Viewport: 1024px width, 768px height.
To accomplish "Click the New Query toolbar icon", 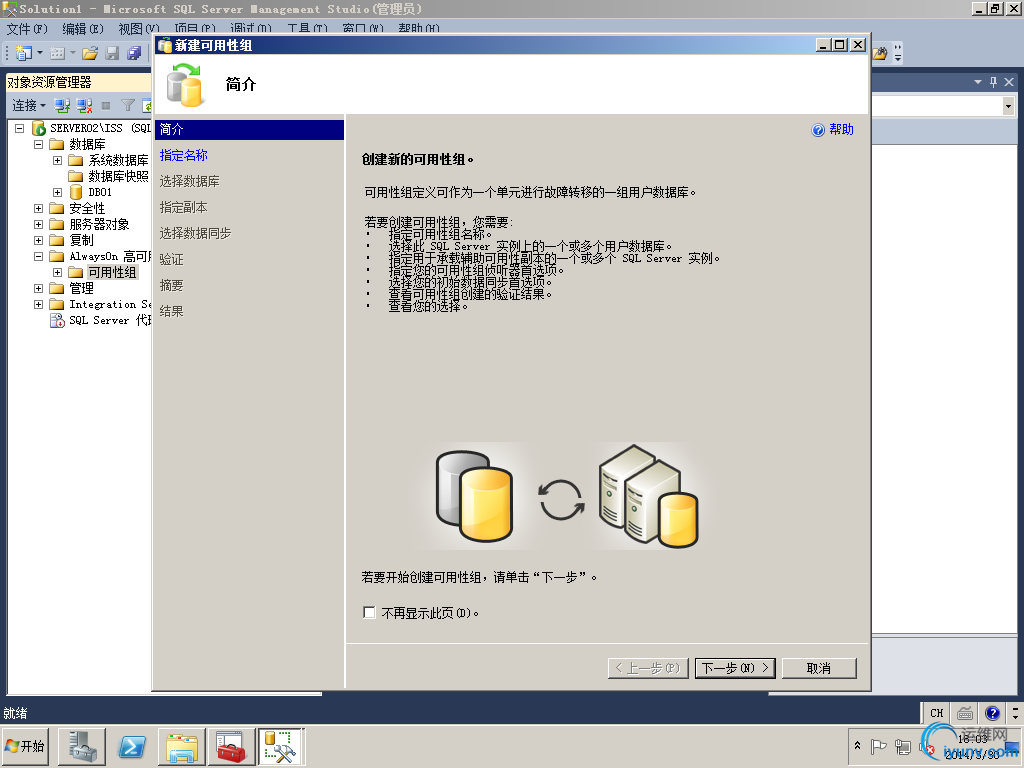I will [24, 53].
